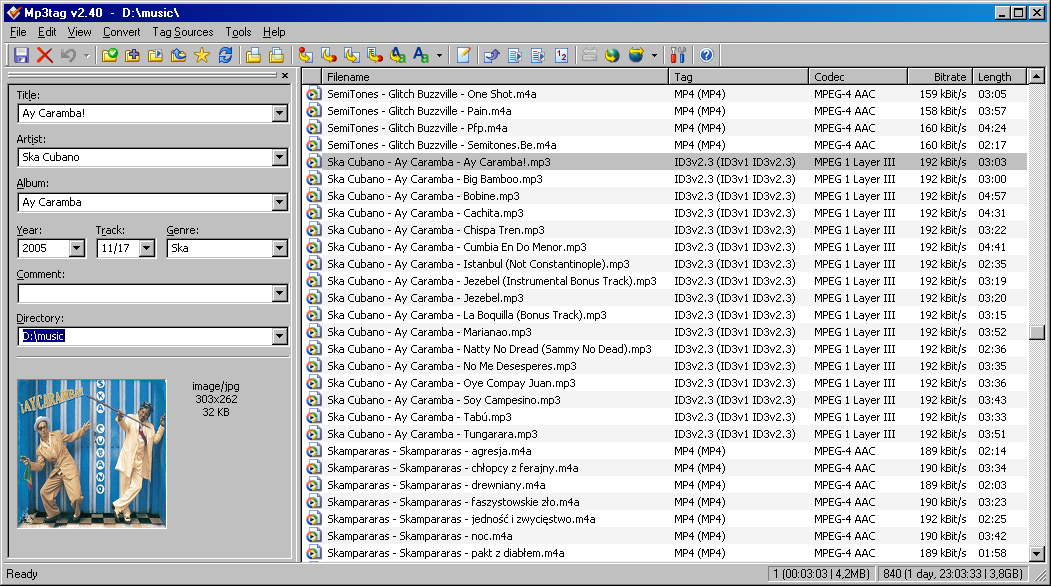Screen dimensions: 1051x586
Task: Open the View menu
Action: click(79, 32)
